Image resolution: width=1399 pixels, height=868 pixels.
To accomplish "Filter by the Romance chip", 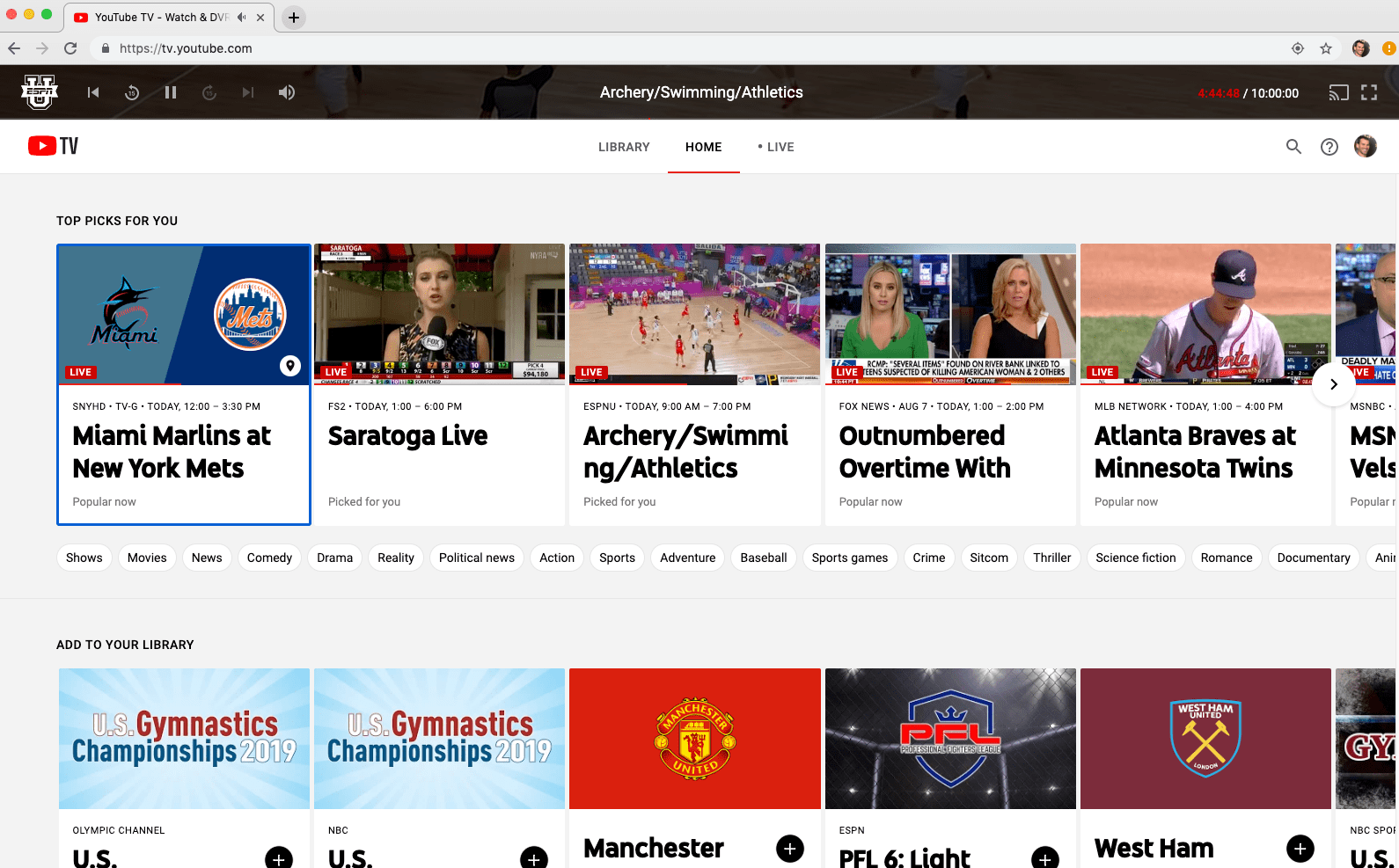I will pos(1227,558).
